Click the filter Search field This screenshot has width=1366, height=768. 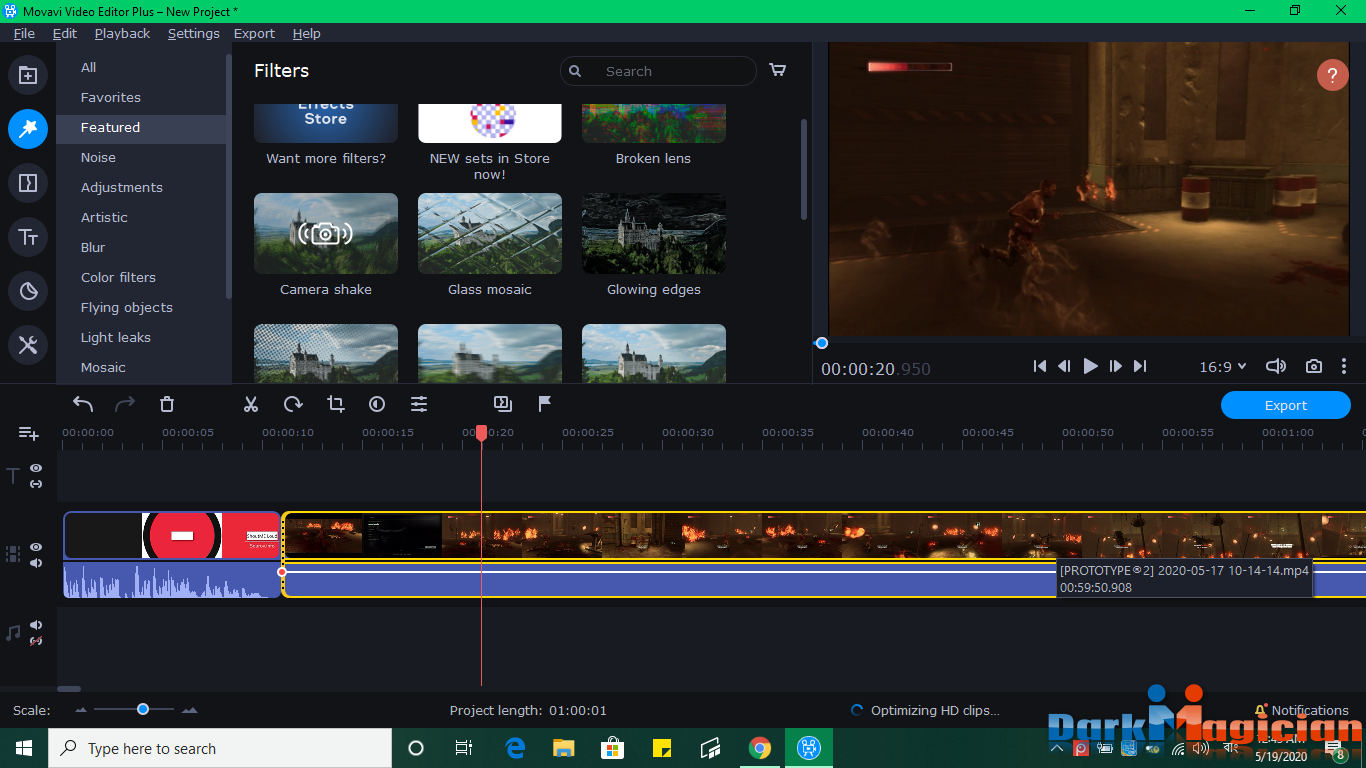coord(658,71)
